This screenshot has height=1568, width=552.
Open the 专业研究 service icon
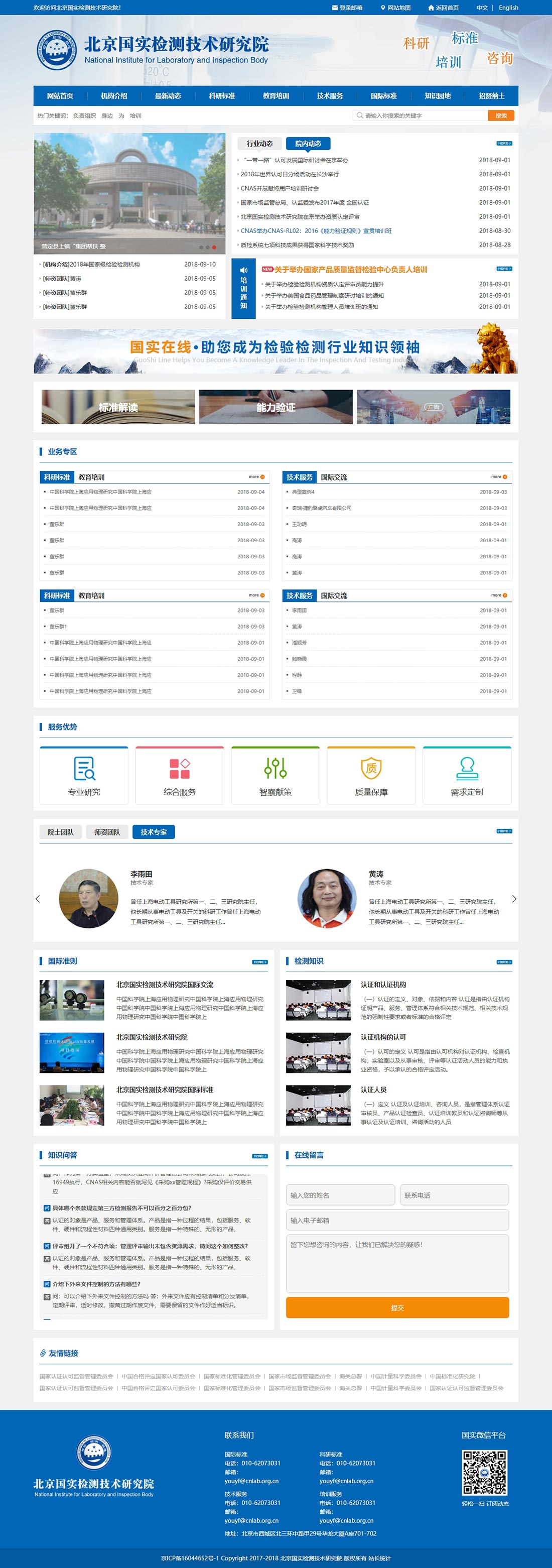(84, 768)
